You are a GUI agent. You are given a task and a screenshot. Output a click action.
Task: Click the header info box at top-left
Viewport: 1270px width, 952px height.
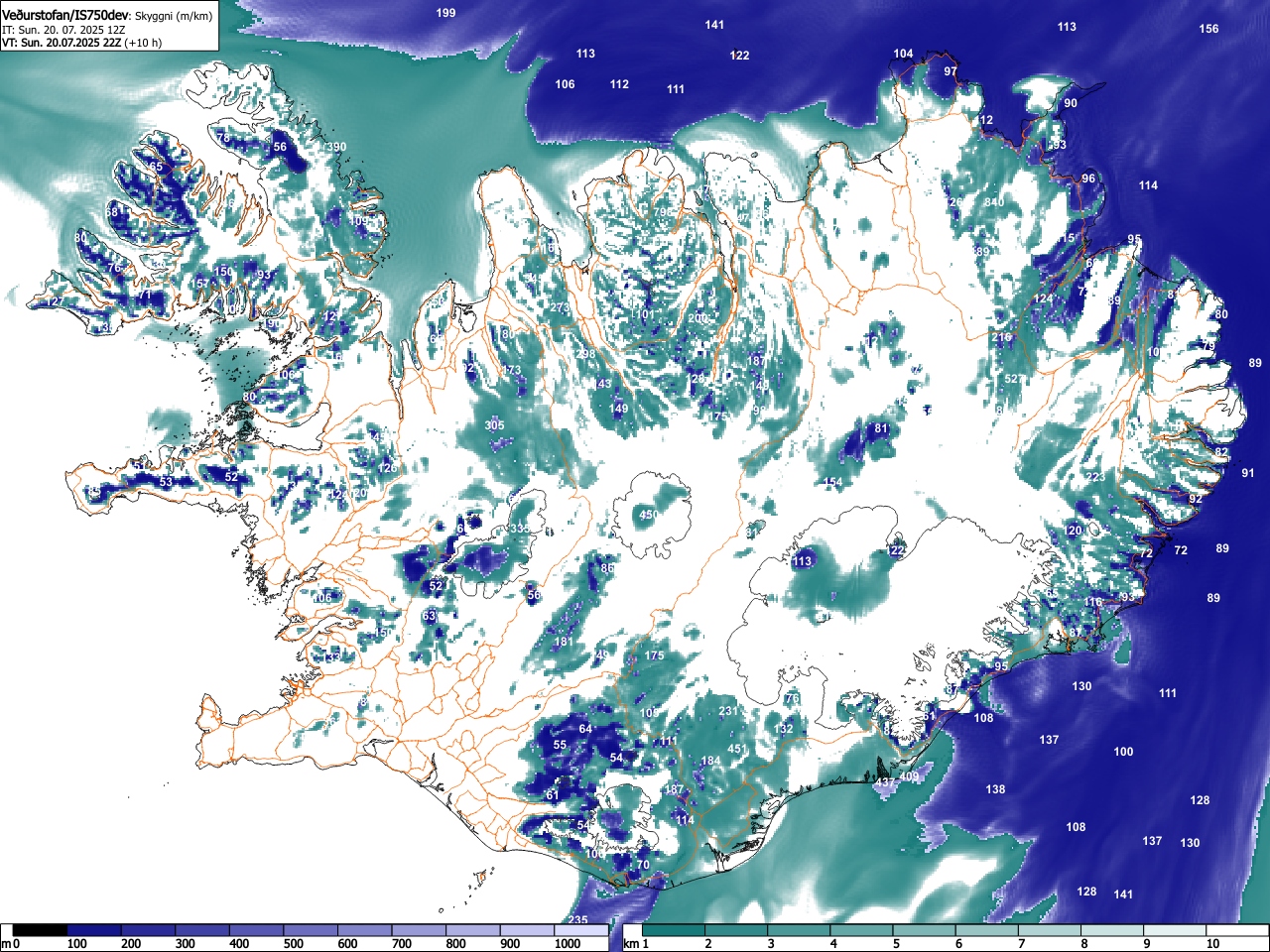click(109, 25)
